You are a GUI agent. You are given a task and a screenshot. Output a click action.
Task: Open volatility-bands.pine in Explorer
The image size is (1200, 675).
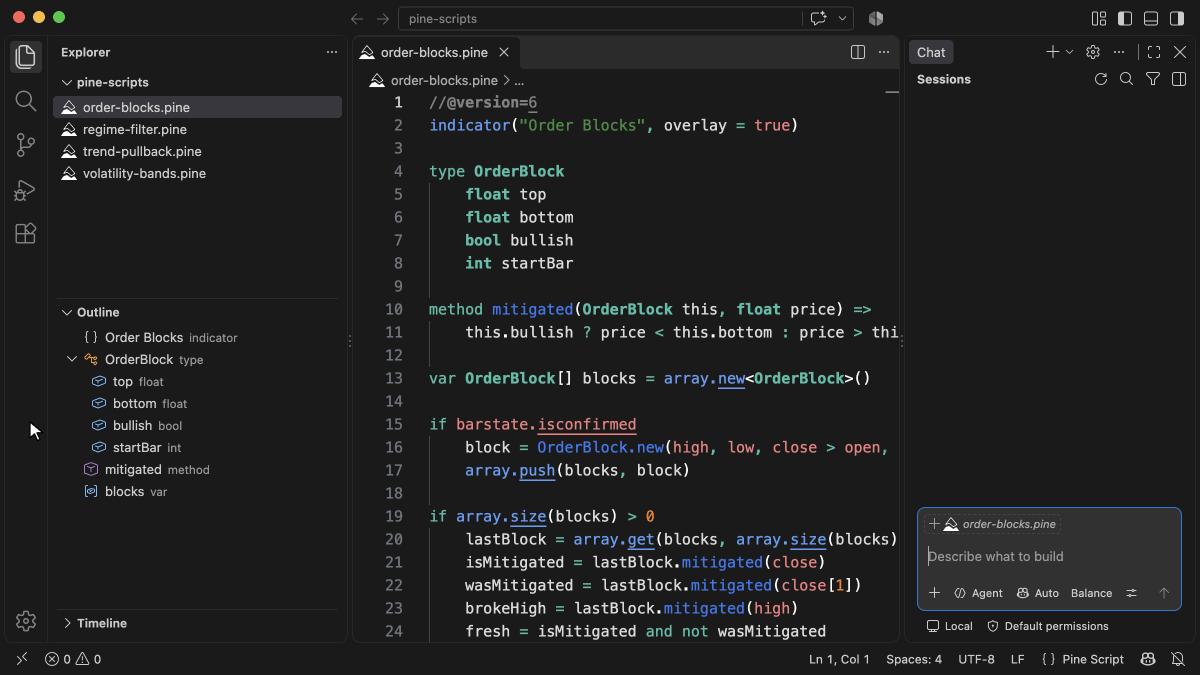(x=197, y=173)
